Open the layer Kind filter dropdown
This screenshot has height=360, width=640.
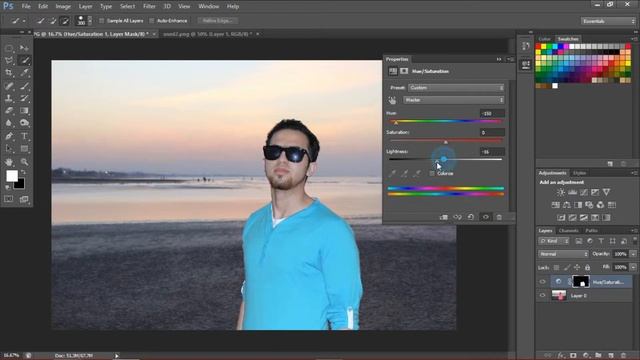pyautogui.click(x=554, y=241)
